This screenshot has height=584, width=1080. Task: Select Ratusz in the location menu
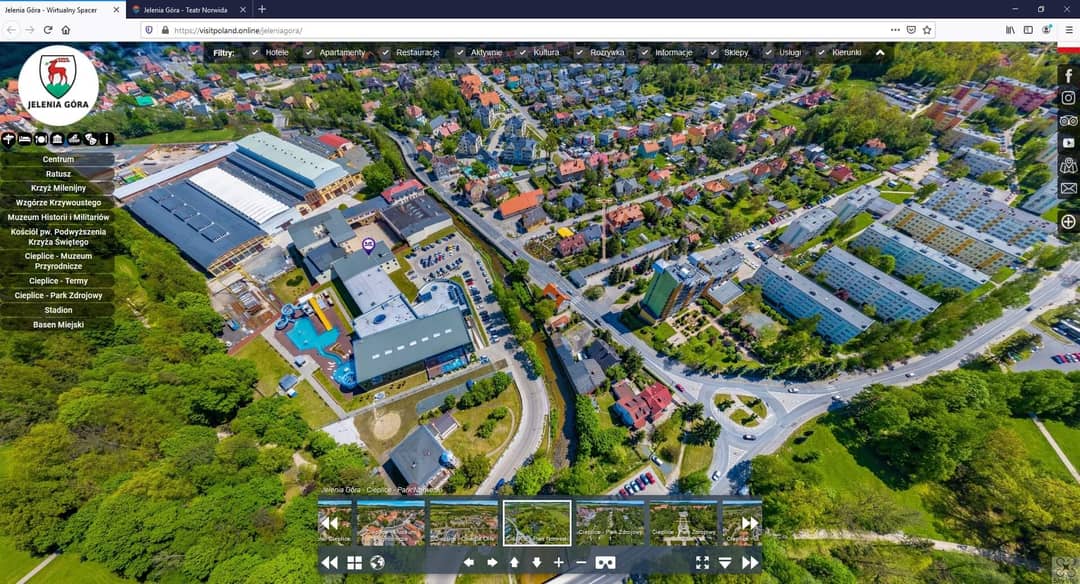[x=58, y=174]
